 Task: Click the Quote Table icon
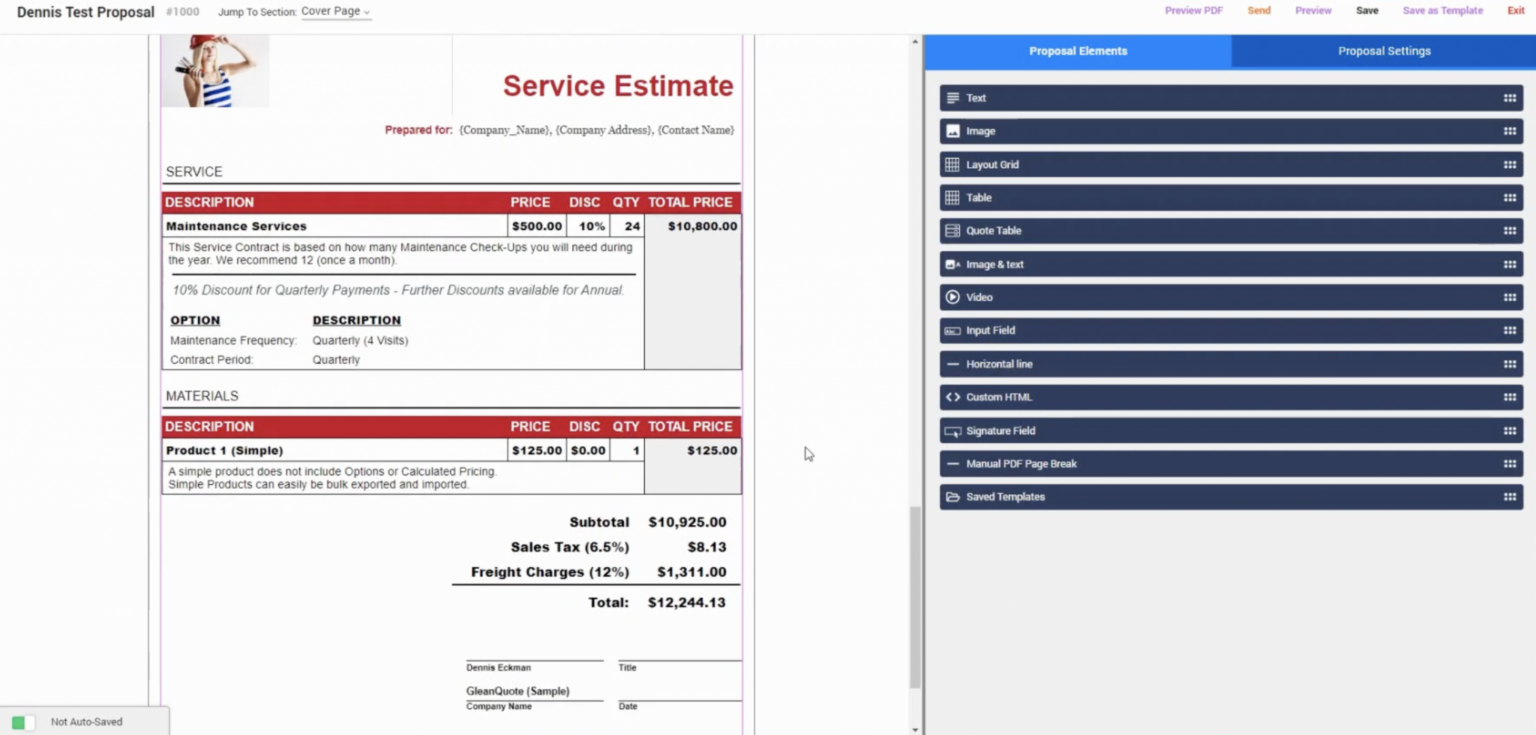click(952, 231)
